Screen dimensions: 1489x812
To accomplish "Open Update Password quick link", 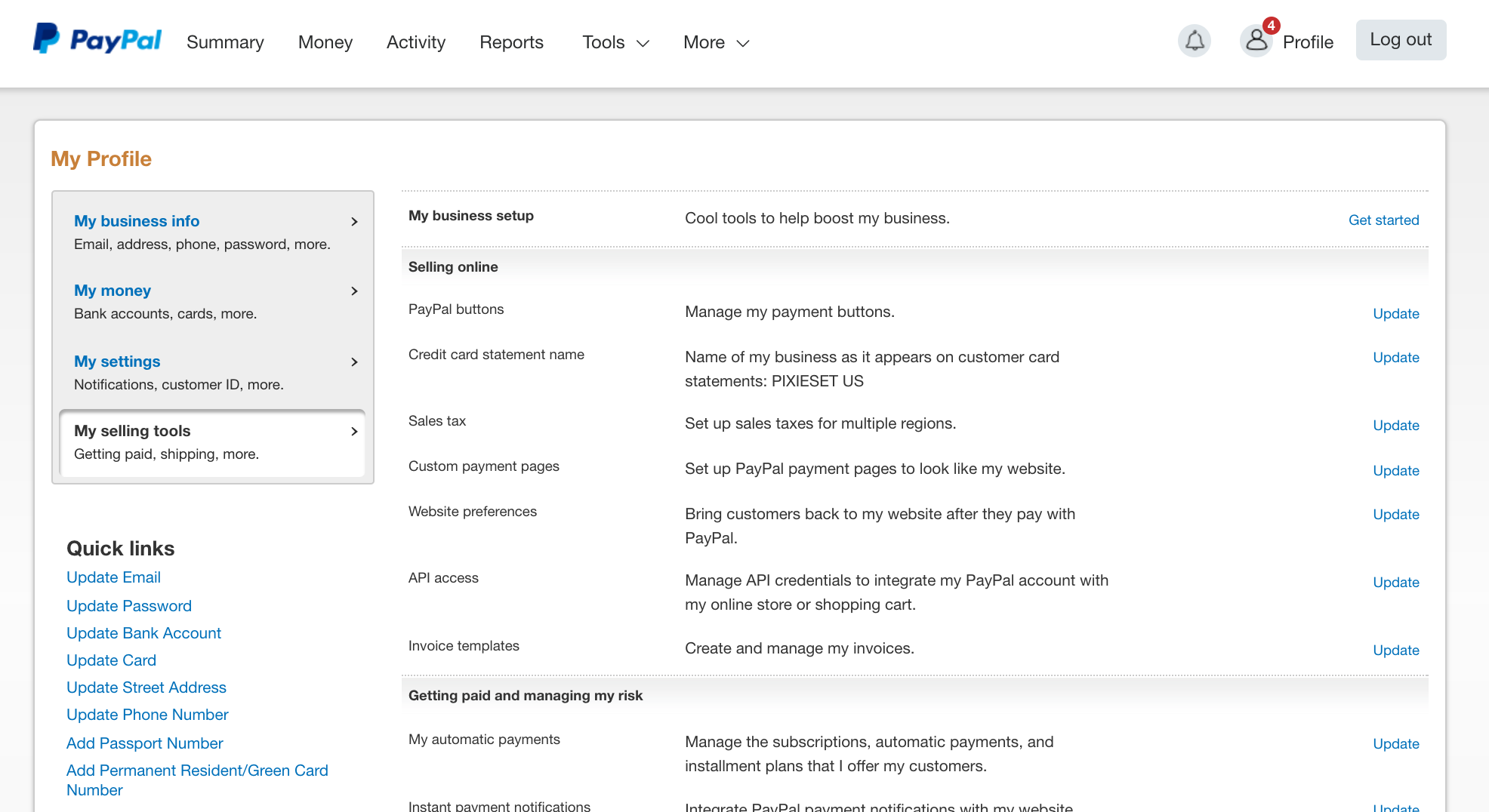I will pyautogui.click(x=129, y=606).
